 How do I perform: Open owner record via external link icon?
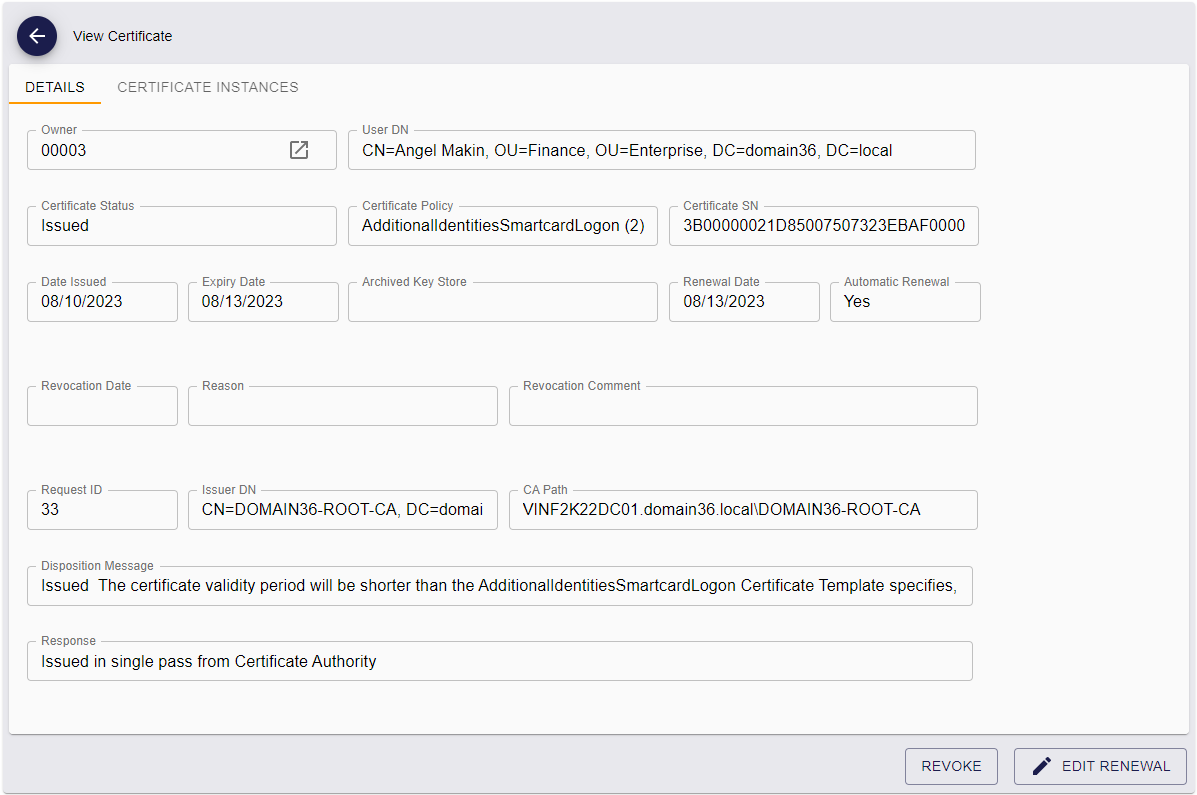pyautogui.click(x=299, y=150)
